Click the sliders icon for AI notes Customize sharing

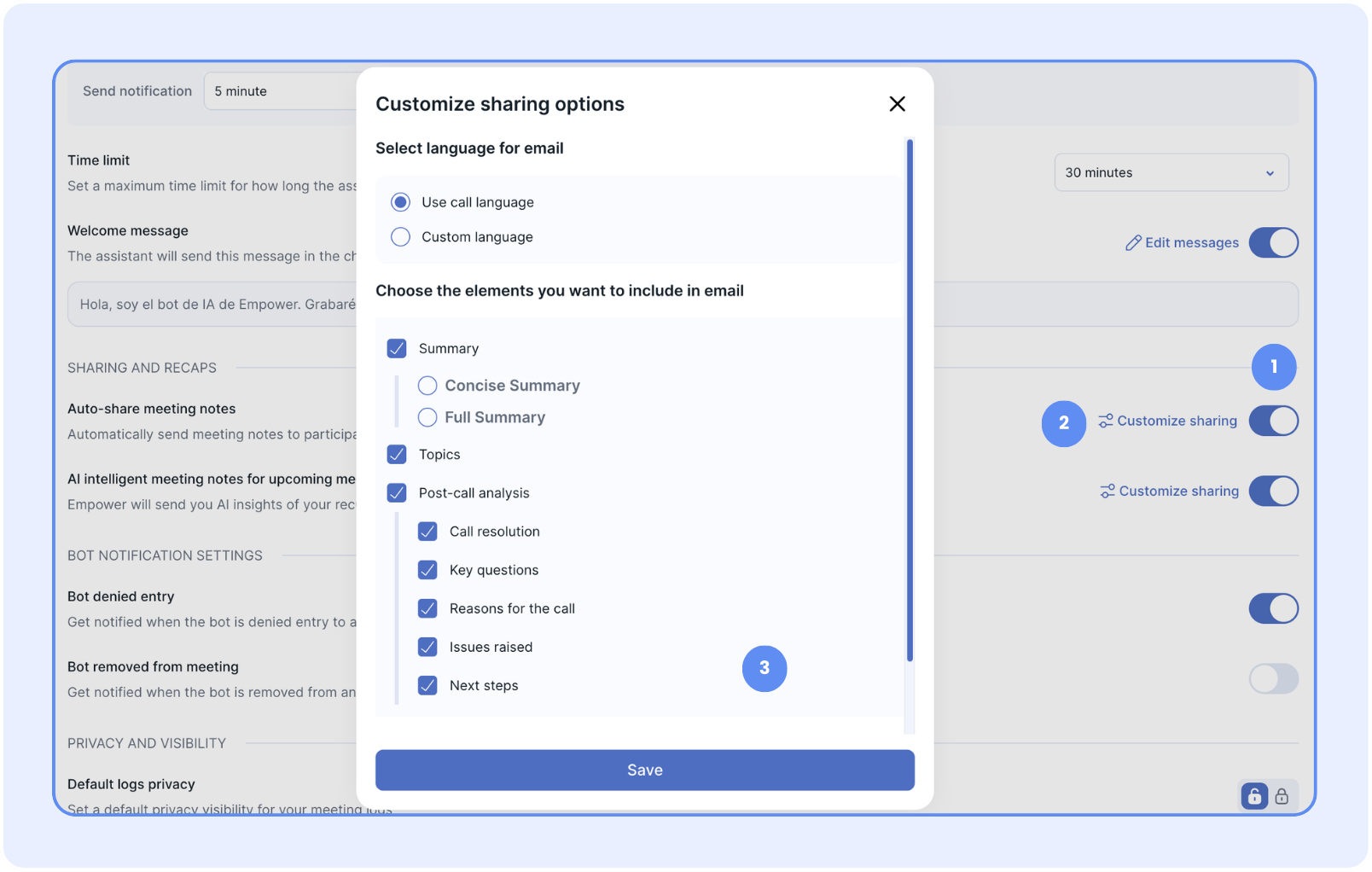1107,491
